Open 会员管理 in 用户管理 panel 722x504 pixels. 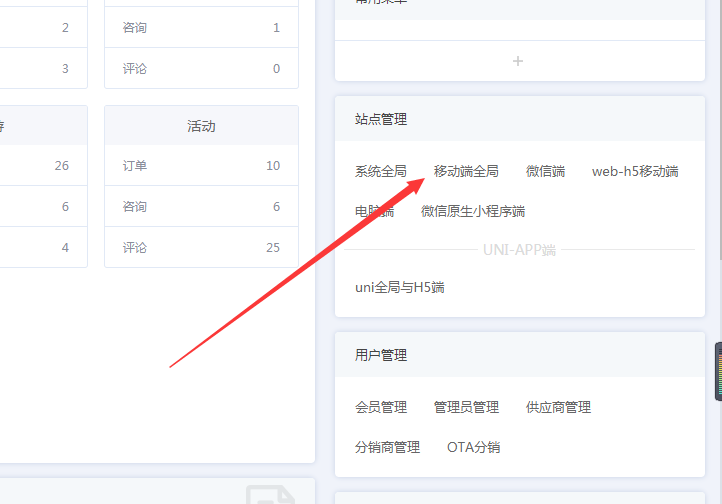click(381, 407)
